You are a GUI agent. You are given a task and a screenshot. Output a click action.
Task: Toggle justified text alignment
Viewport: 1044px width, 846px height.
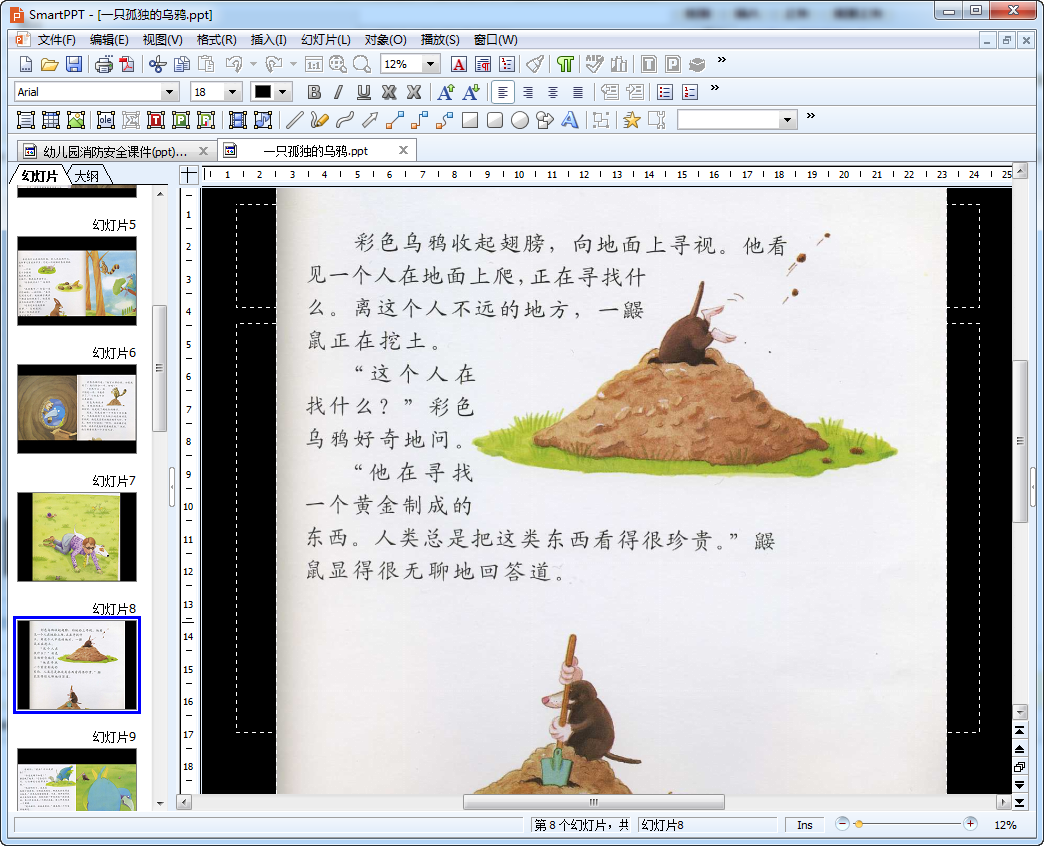pyautogui.click(x=578, y=93)
